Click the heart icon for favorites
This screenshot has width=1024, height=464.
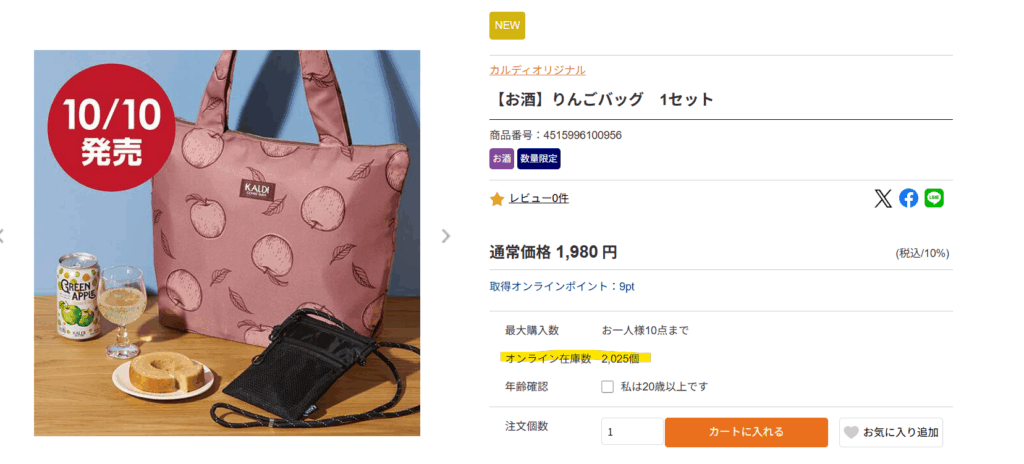[851, 433]
